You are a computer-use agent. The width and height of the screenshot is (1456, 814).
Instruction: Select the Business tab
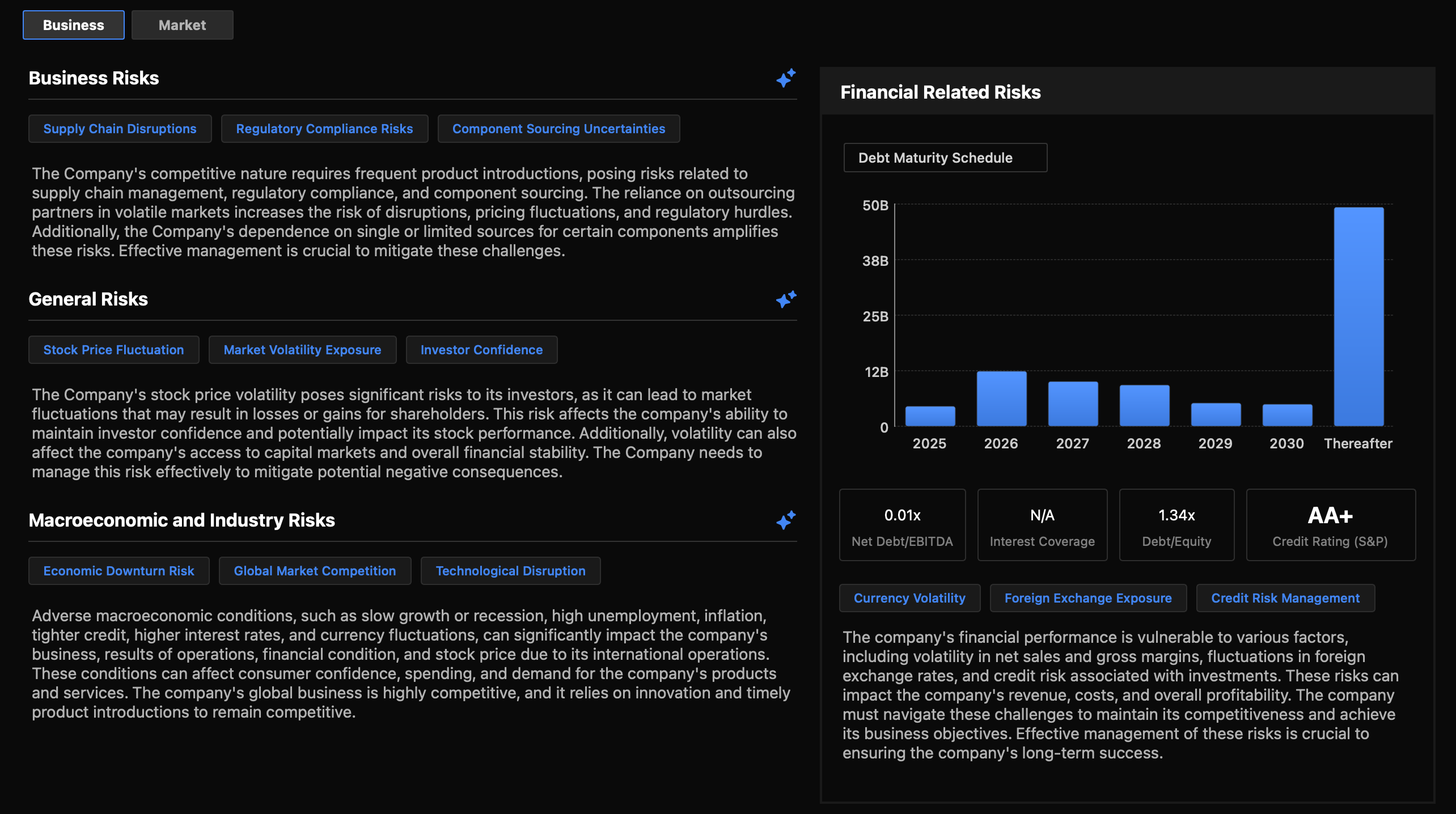click(73, 24)
